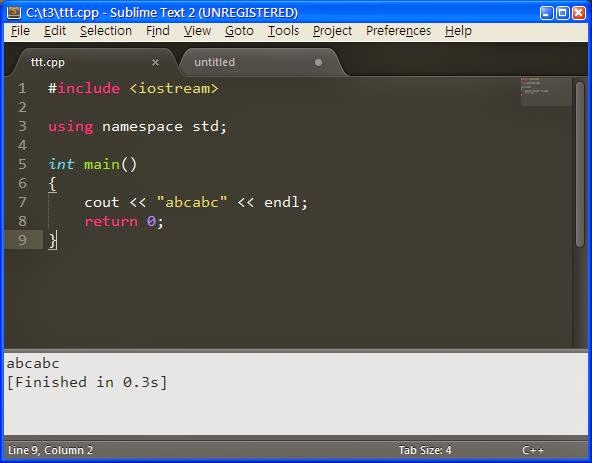The width and height of the screenshot is (592, 463).
Task: Click the 'return' keyword
Action: click(111, 221)
